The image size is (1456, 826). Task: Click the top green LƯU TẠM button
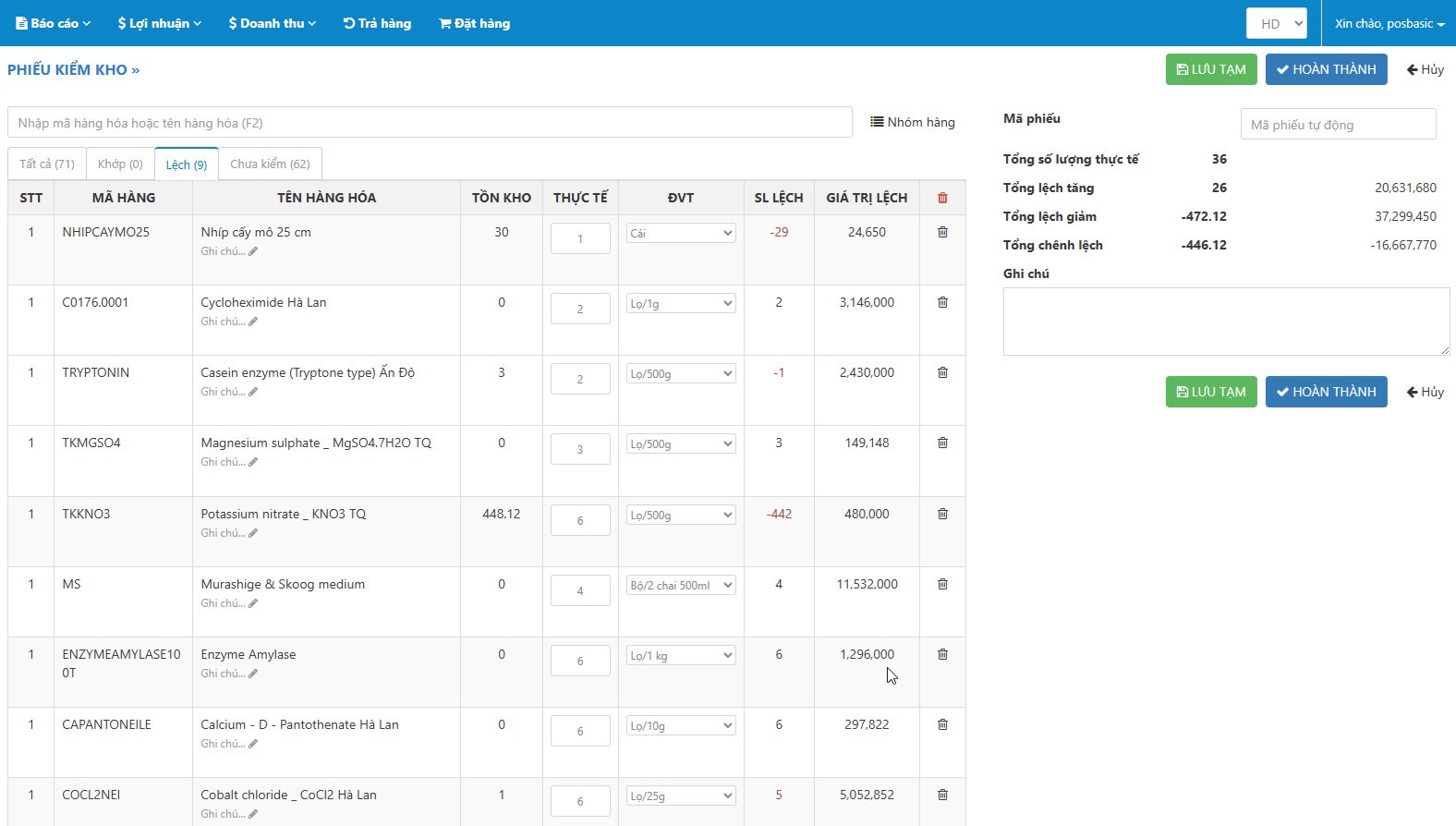tap(1210, 69)
